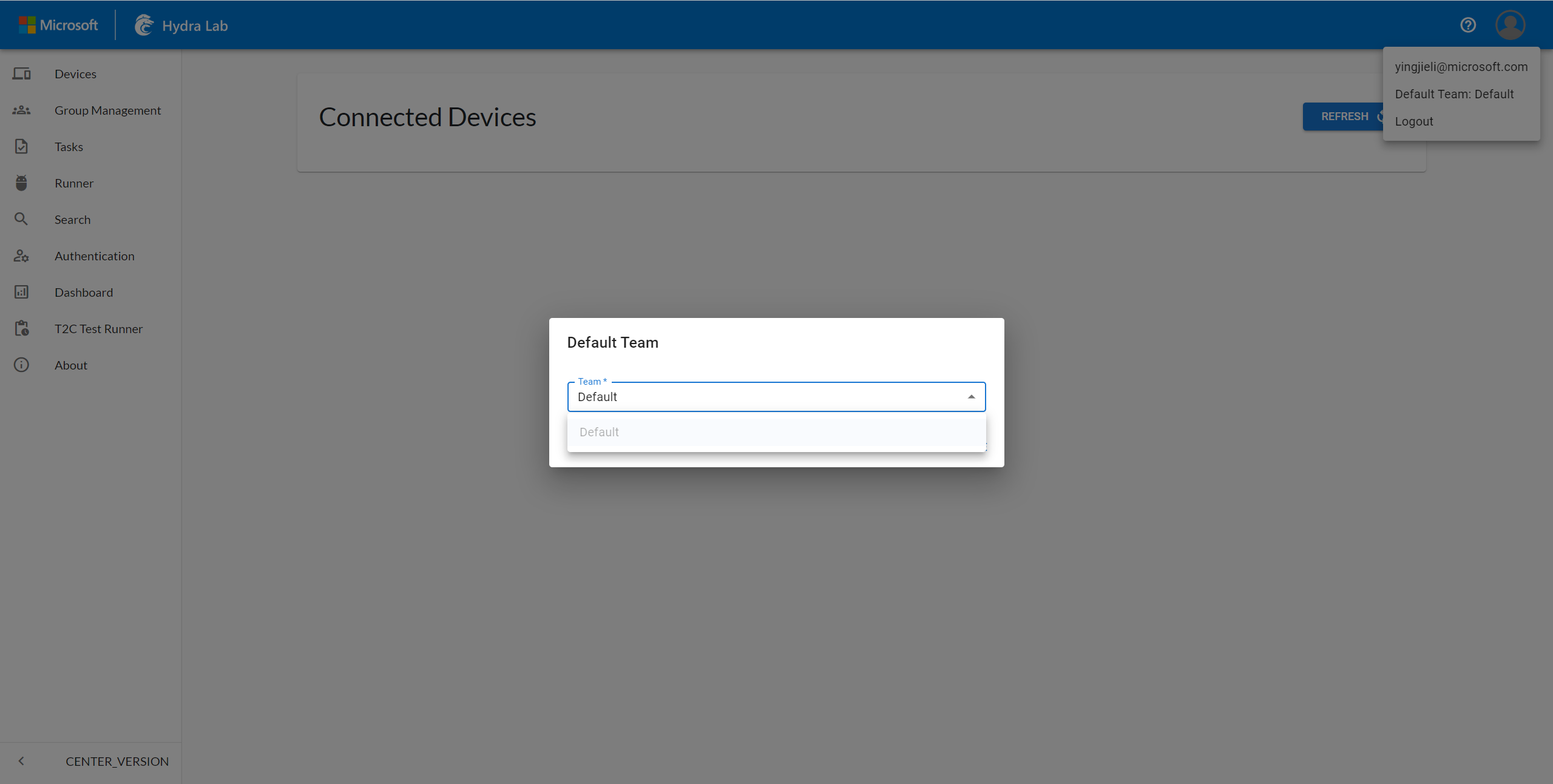This screenshot has height=784, width=1553.
Task: Click the Dashboard chart icon
Action: pos(22,292)
